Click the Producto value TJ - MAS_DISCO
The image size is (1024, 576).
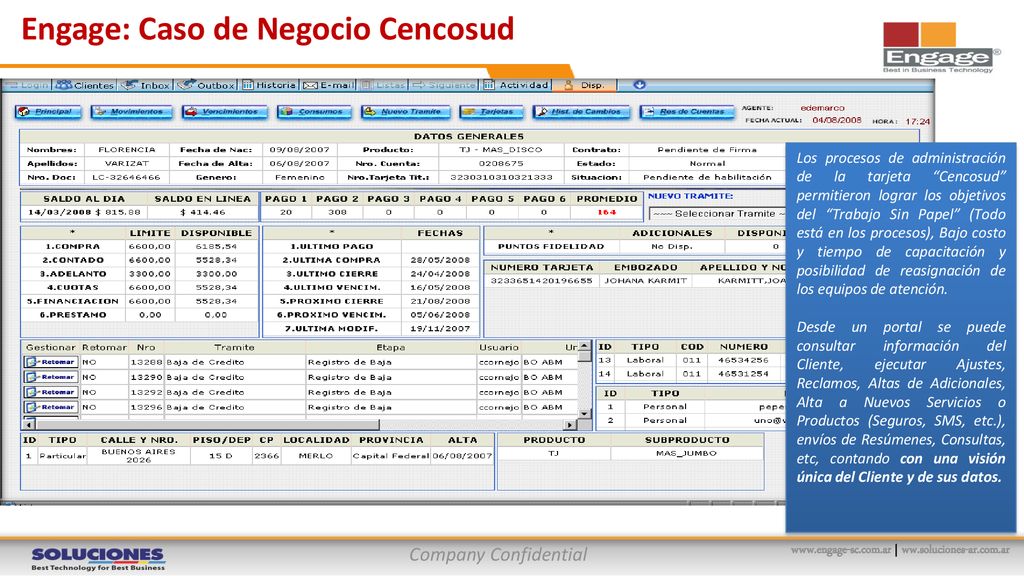(501, 150)
